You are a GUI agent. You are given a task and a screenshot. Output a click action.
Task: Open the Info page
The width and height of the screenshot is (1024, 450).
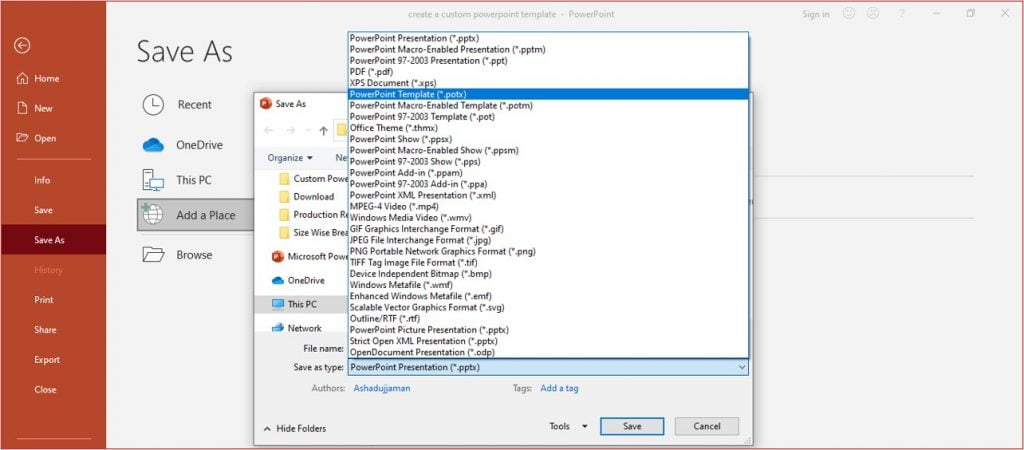tap(42, 180)
